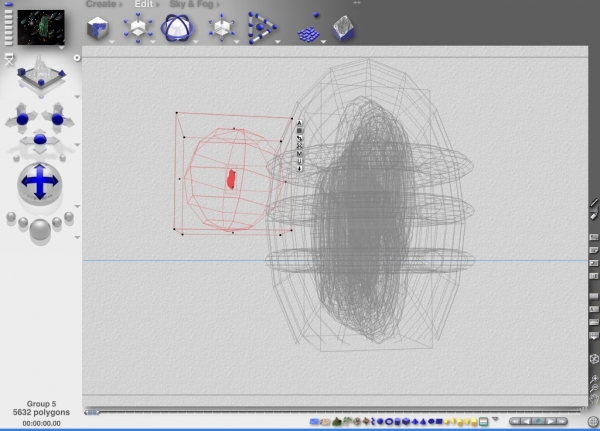Click the pencil marker icon on right edge
The height and width of the screenshot is (431, 600).
click(594, 202)
